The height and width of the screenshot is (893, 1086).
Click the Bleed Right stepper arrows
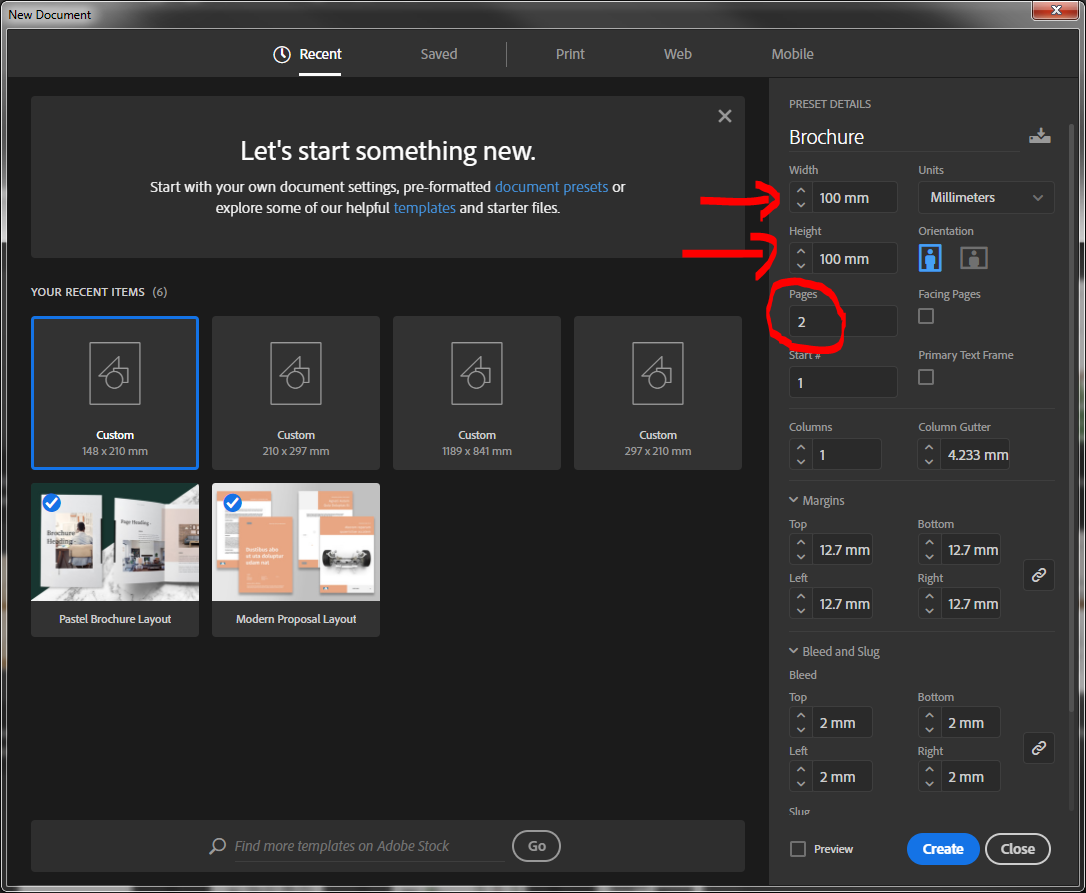929,777
